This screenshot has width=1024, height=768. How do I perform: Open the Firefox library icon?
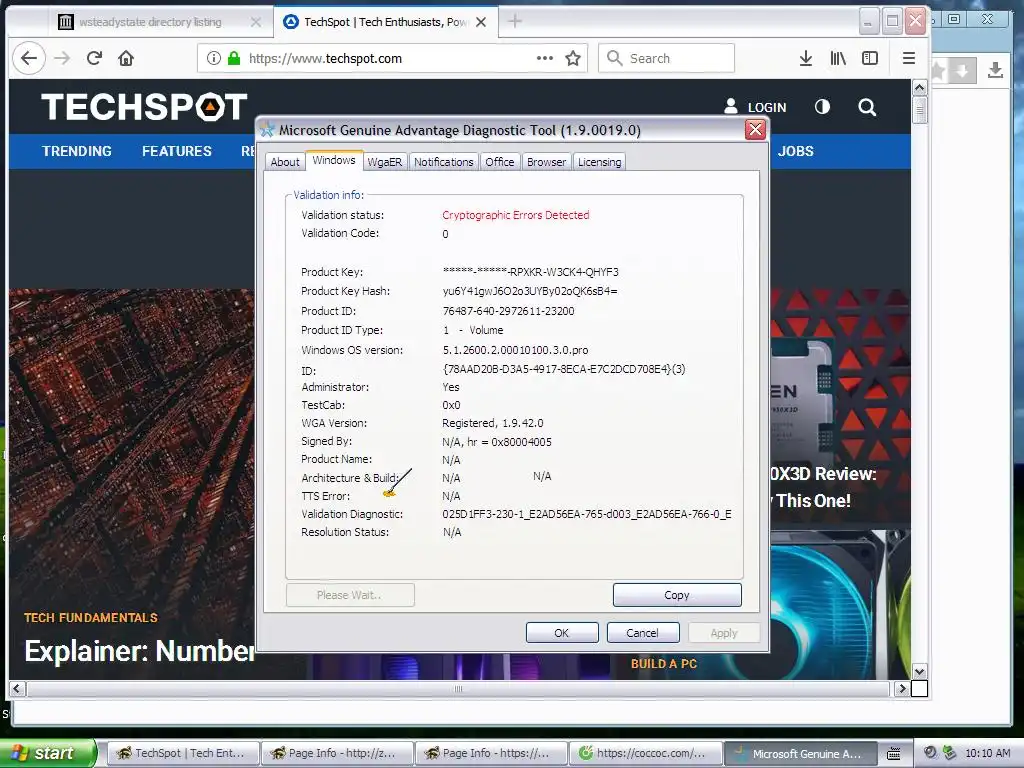tap(838, 58)
